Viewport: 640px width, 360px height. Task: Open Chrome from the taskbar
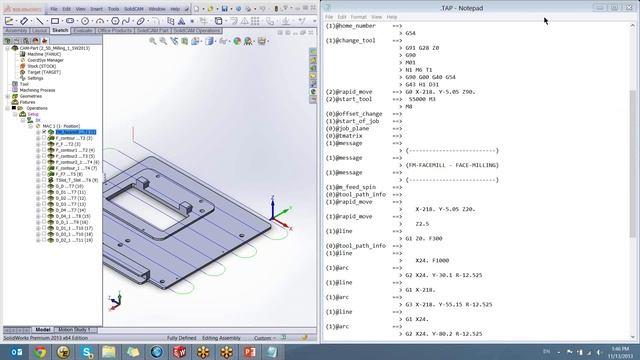point(40,352)
